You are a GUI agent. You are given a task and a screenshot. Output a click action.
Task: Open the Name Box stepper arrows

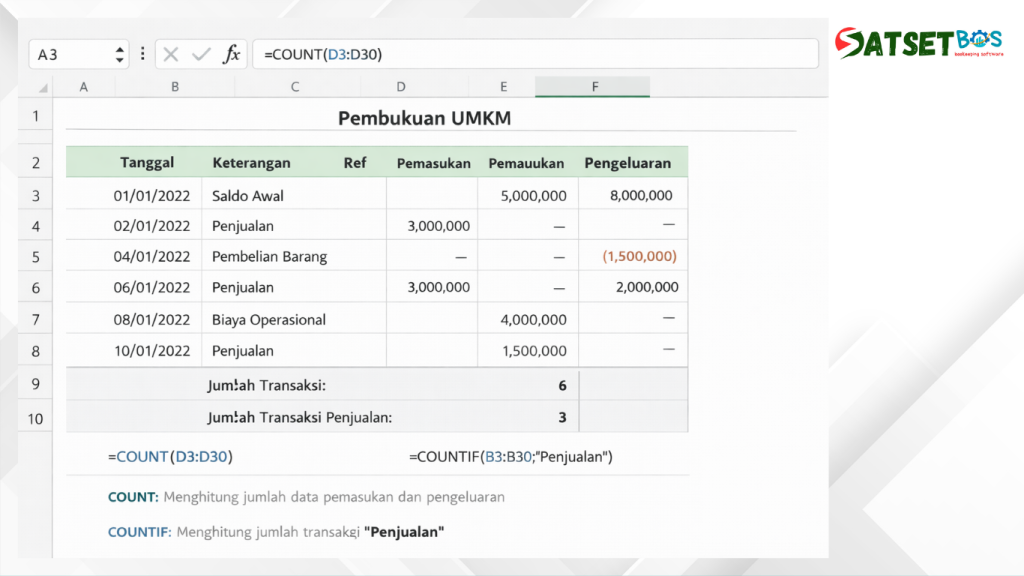(x=121, y=54)
